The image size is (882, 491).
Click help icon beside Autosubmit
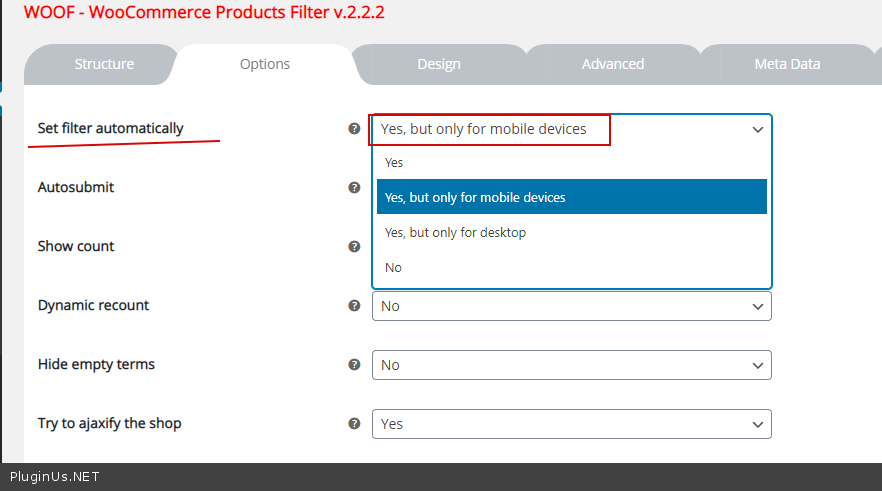(354, 187)
